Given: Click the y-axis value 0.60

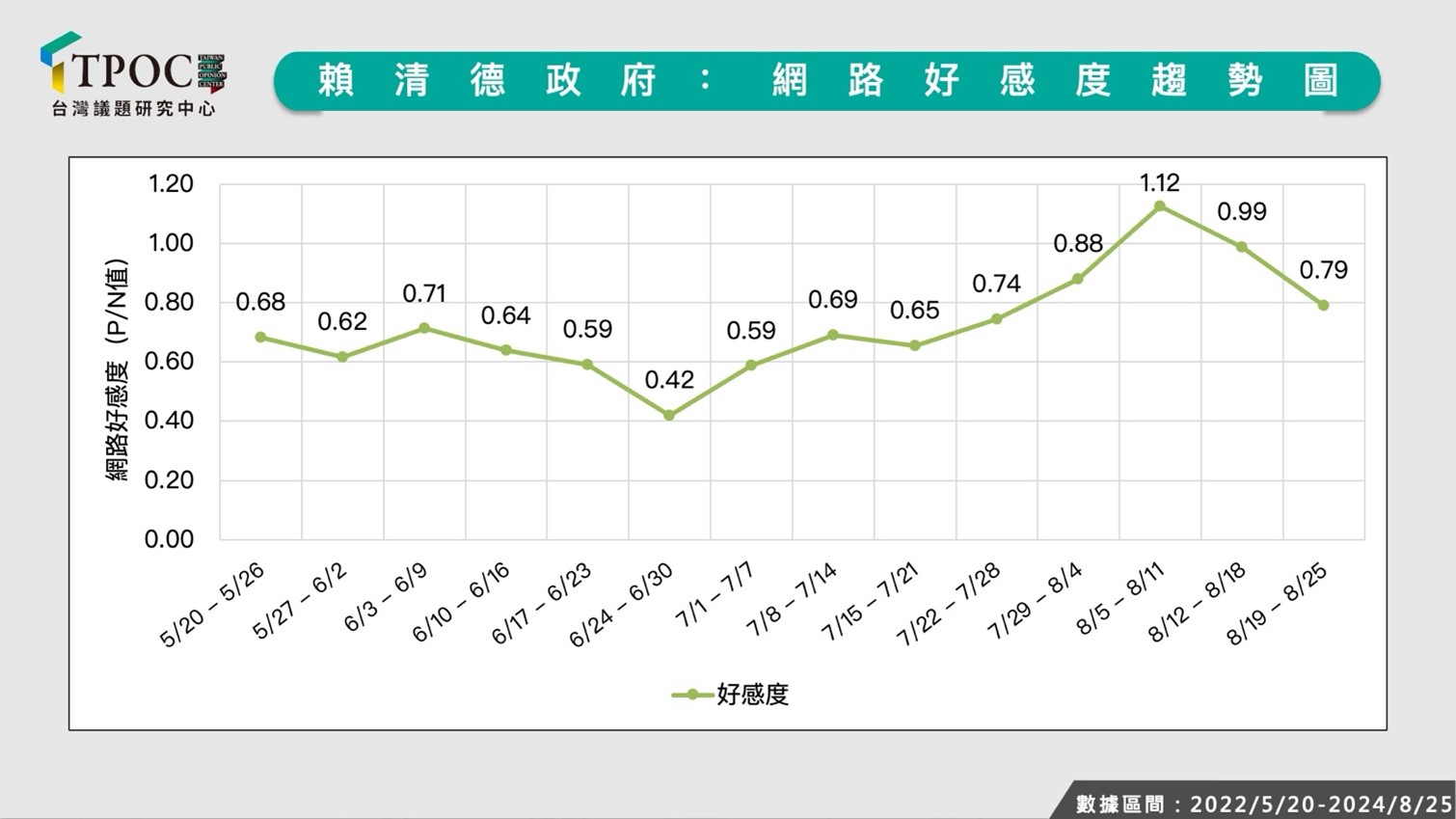Looking at the screenshot, I should 170,362.
